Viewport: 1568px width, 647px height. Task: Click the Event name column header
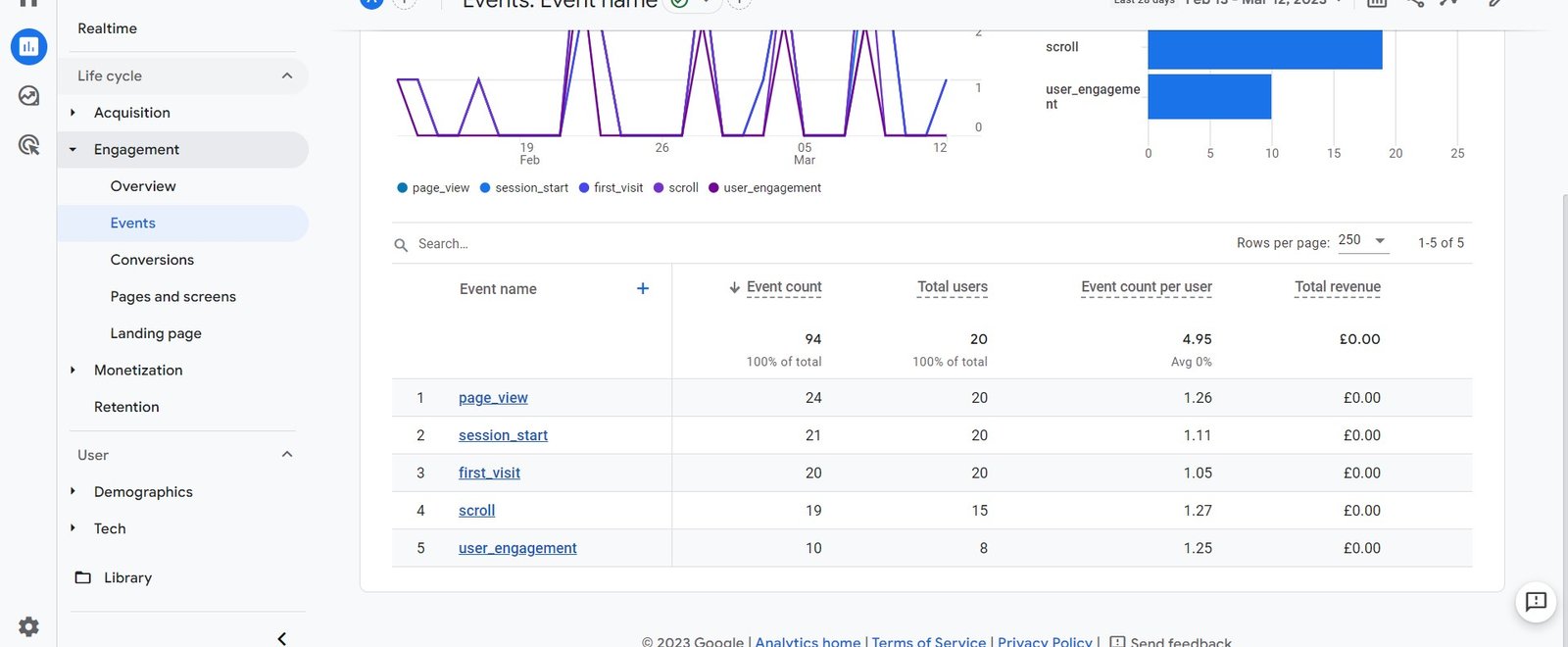(x=498, y=289)
